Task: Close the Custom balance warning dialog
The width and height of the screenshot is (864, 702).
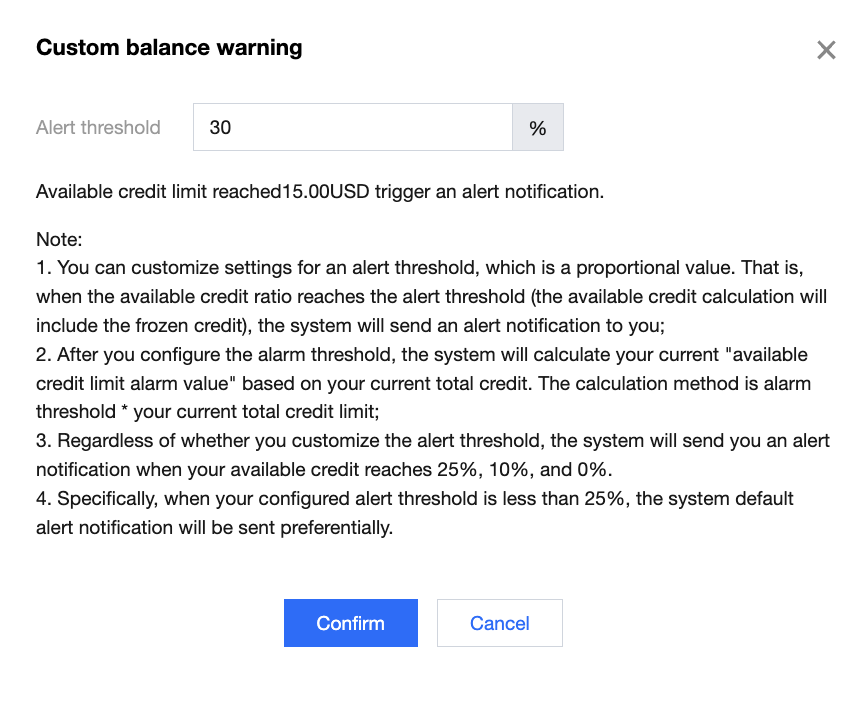Action: (x=826, y=50)
